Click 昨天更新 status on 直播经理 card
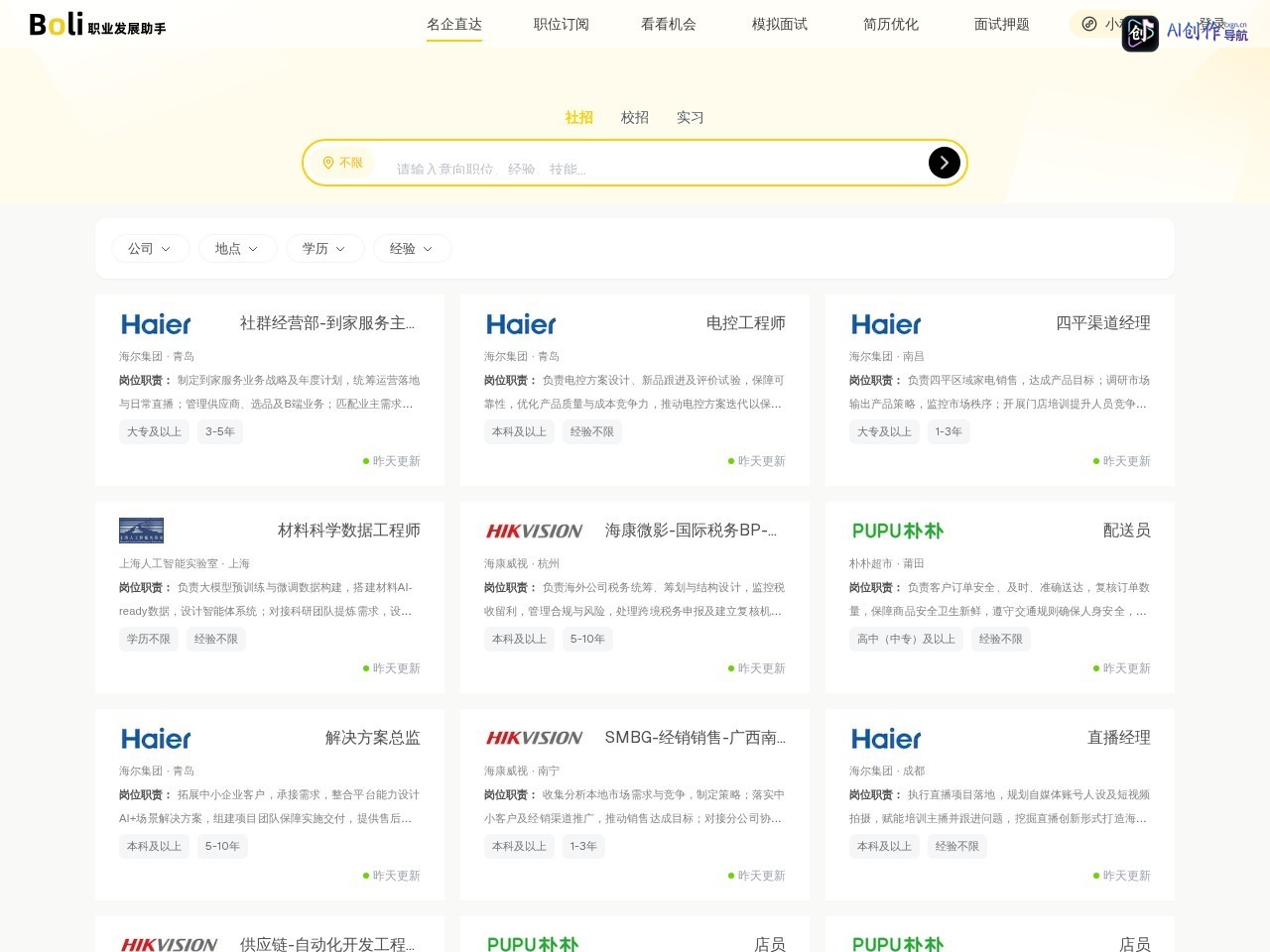 click(x=1122, y=876)
